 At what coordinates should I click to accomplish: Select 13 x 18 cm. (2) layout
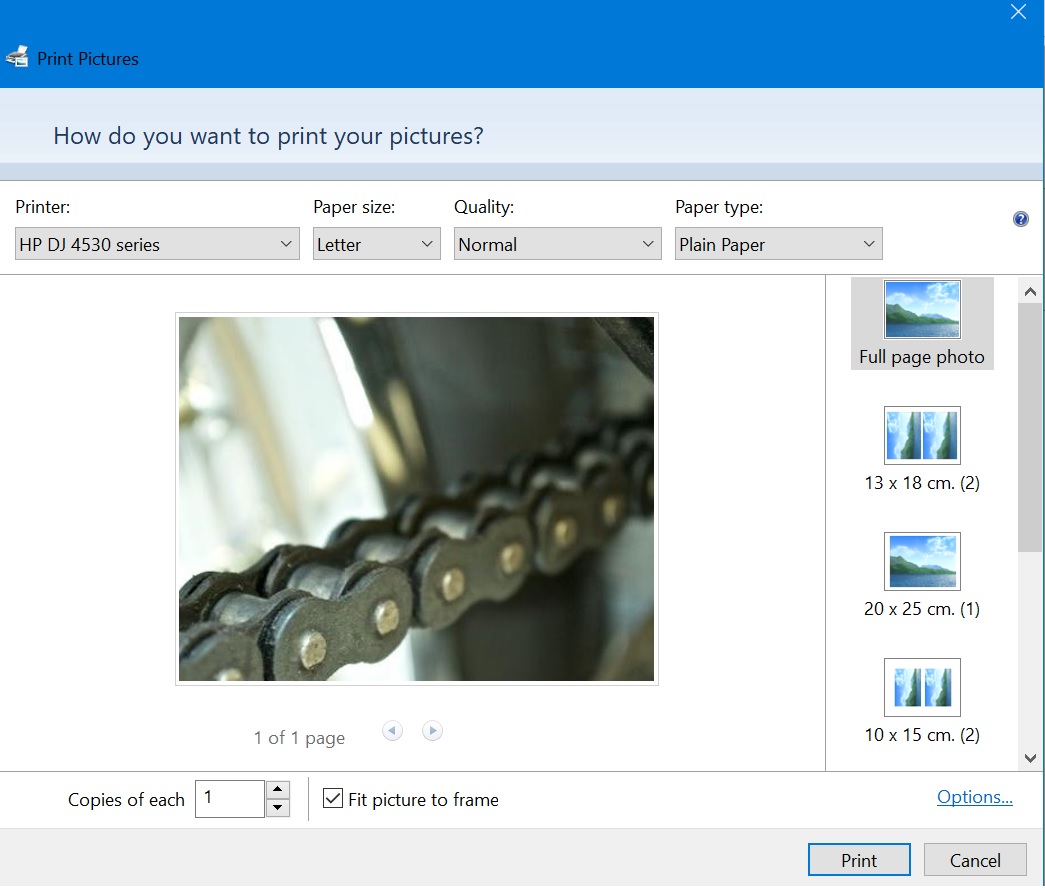click(922, 451)
